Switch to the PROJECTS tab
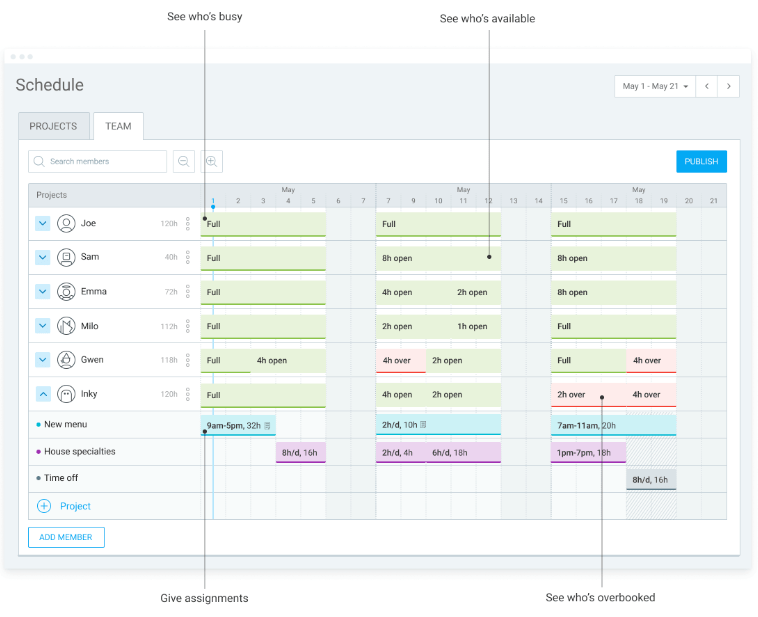The width and height of the screenshot is (758, 617). (x=53, y=126)
